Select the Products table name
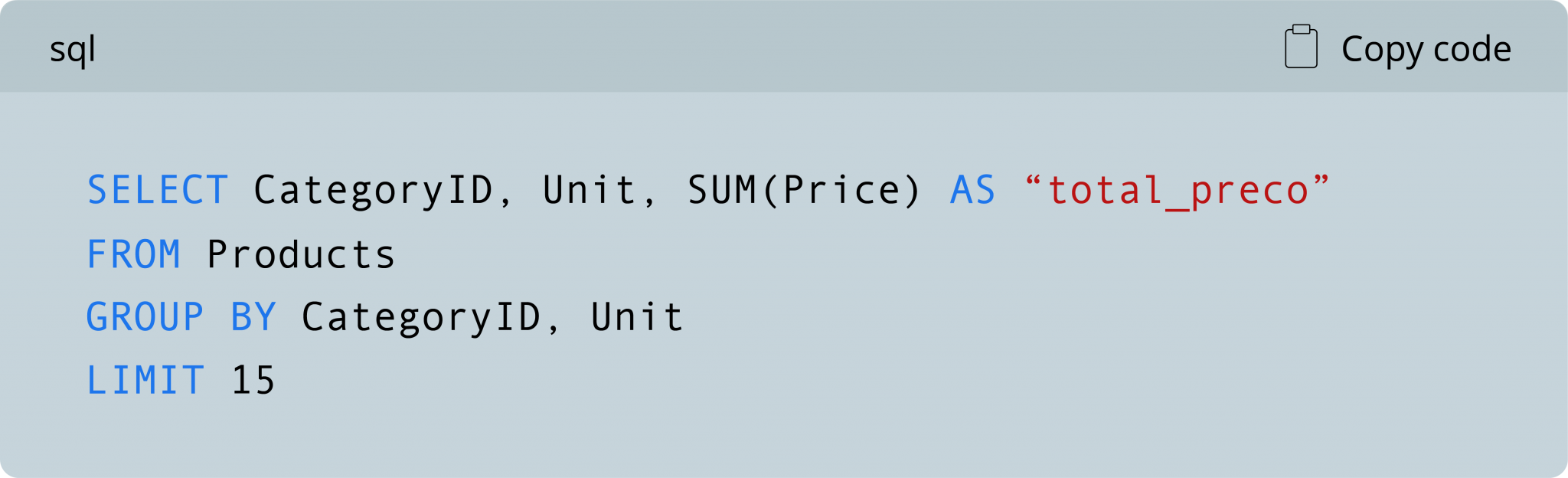The height and width of the screenshot is (478, 1568). 301,253
